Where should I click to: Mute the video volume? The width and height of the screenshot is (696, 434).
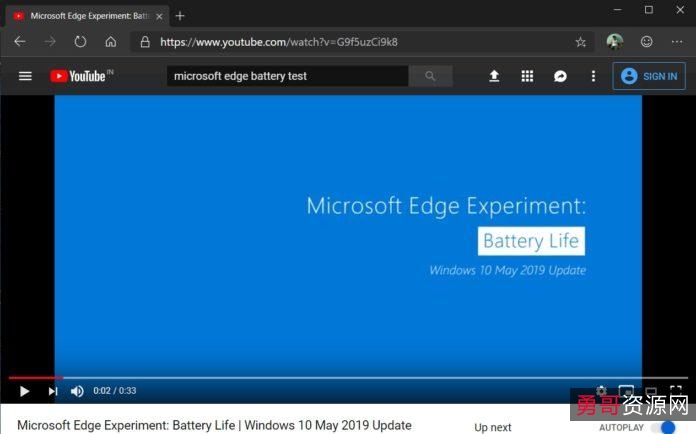tap(77, 391)
